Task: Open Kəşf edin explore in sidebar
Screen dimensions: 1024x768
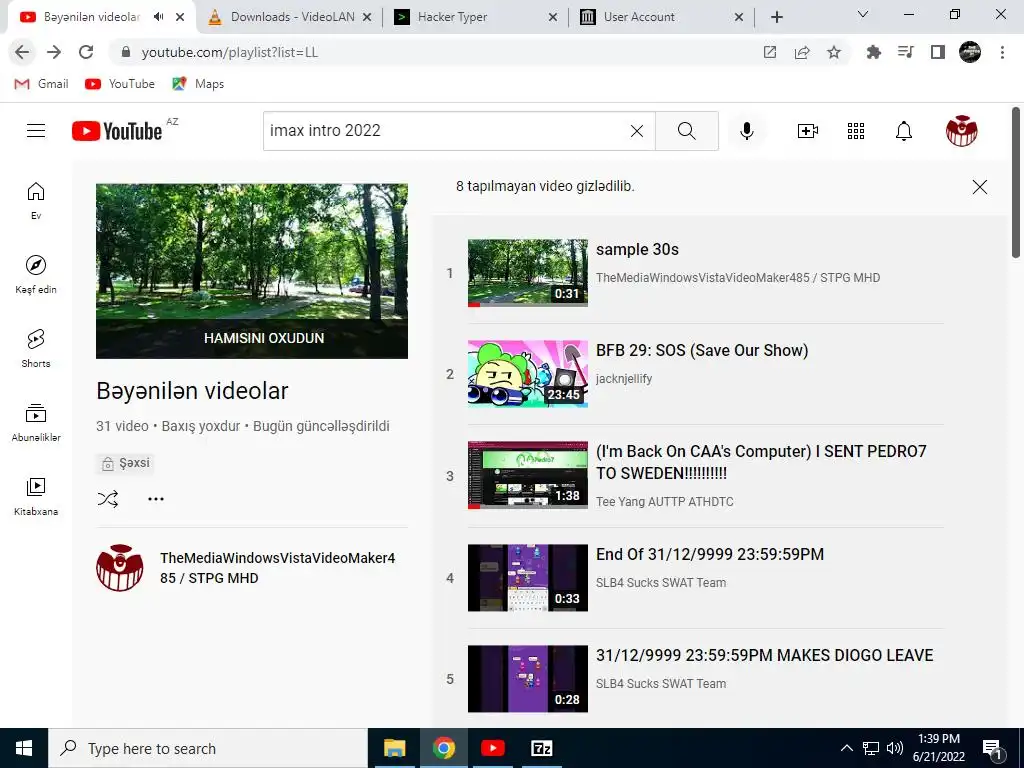Action: (36, 274)
